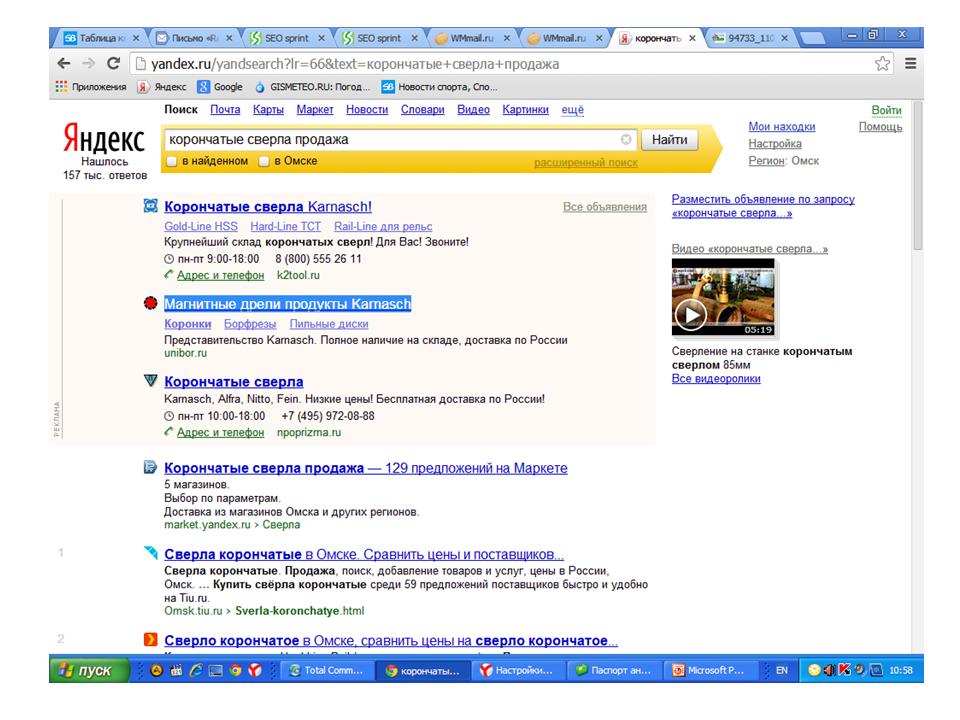The width and height of the screenshot is (960, 720).
Task: Open the Карты service link
Action: click(x=268, y=110)
